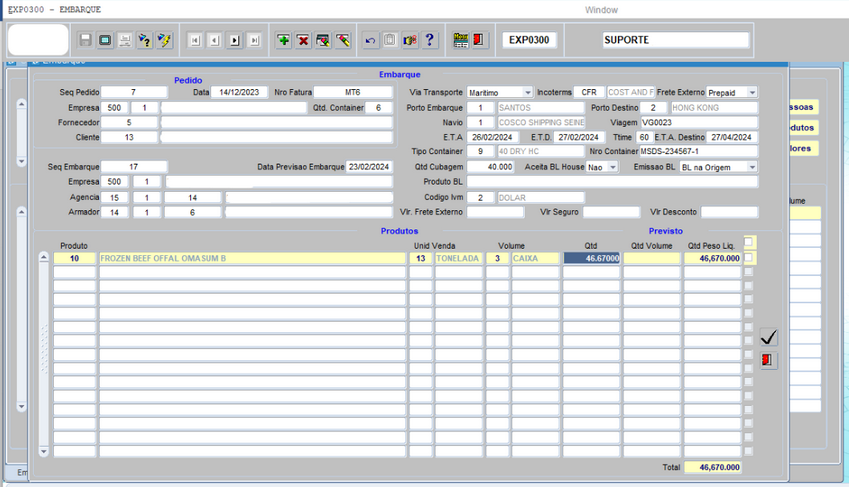
Task: Jump to first record in toolbar
Action: [x=194, y=40]
